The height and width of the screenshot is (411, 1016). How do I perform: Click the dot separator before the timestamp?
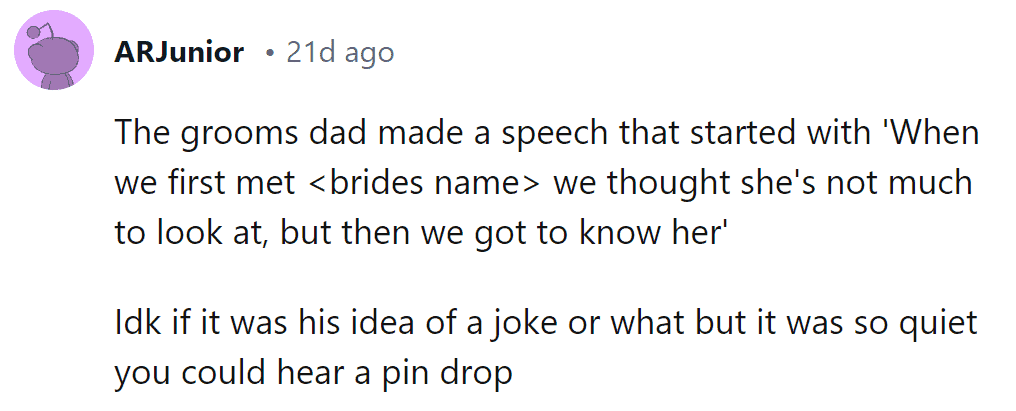(x=270, y=53)
